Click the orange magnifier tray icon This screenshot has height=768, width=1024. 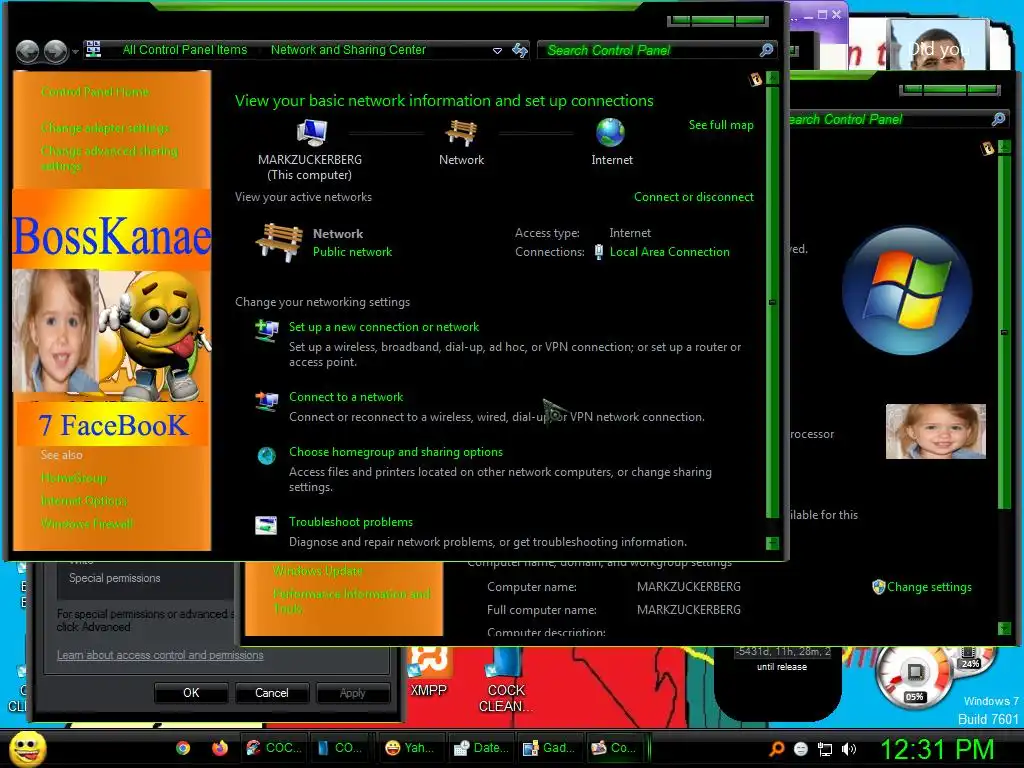(x=777, y=749)
